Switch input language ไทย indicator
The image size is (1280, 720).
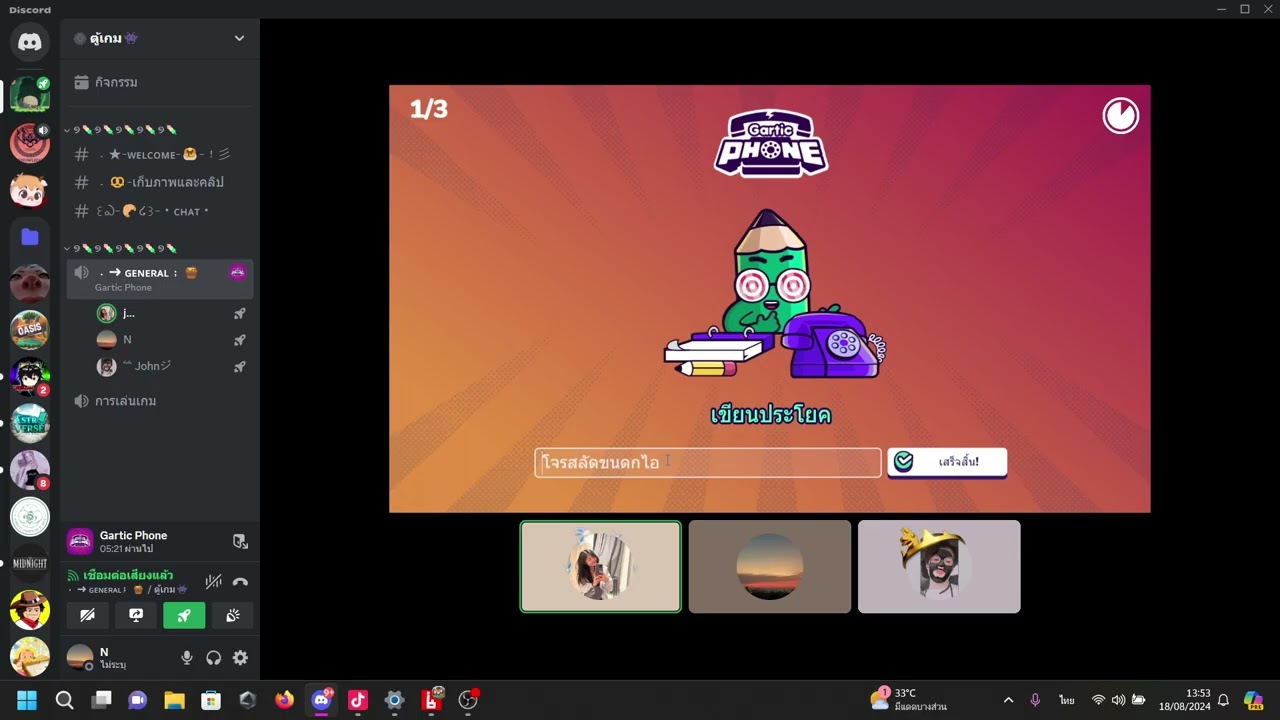point(1067,700)
